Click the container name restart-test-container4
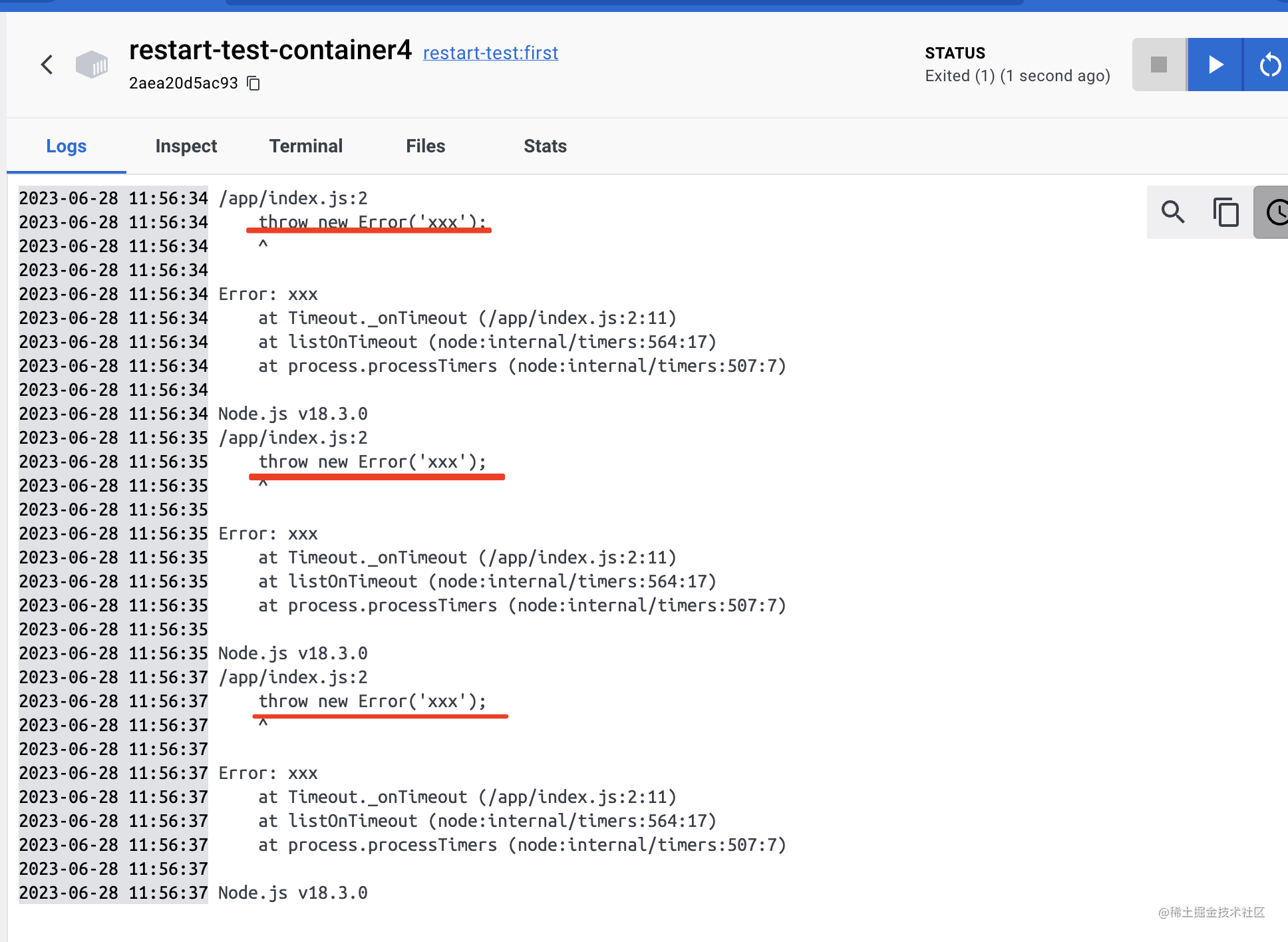The image size is (1288, 942). [270, 51]
